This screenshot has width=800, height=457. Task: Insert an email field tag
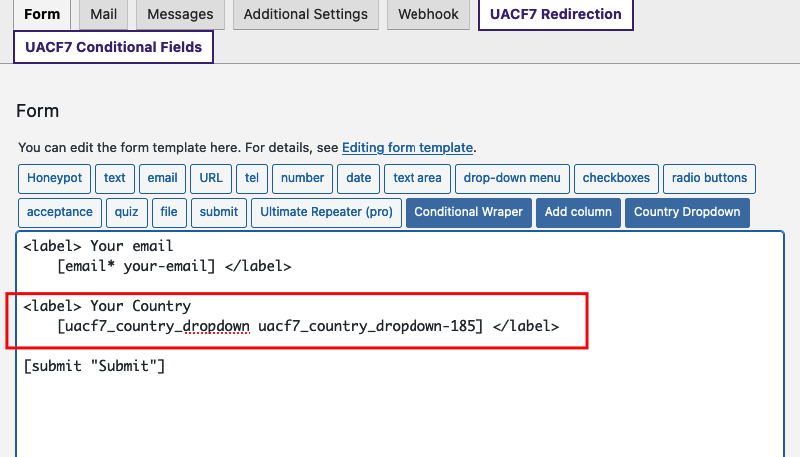point(162,179)
